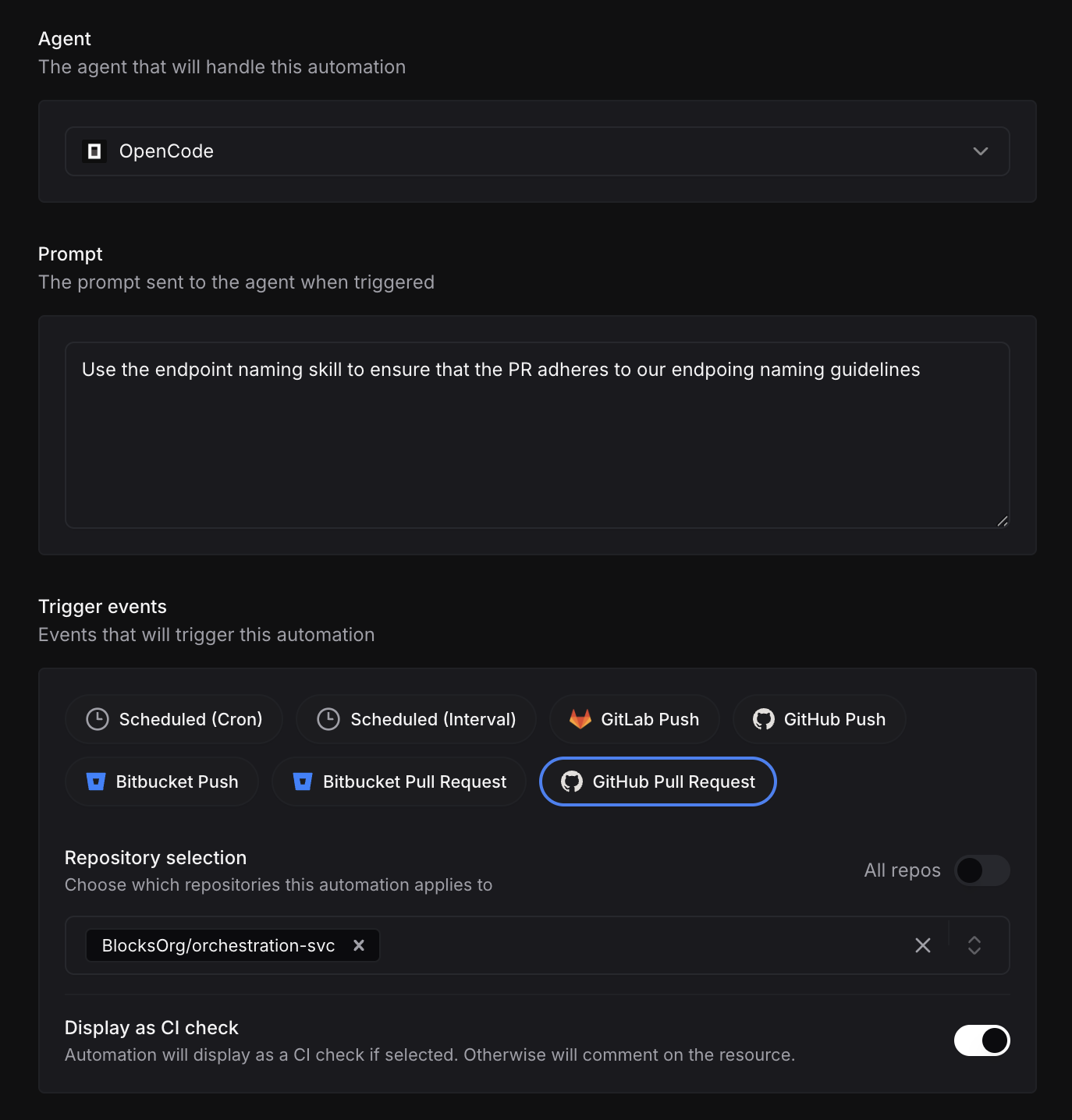Click the GitLab fox logo icon

tap(580, 719)
